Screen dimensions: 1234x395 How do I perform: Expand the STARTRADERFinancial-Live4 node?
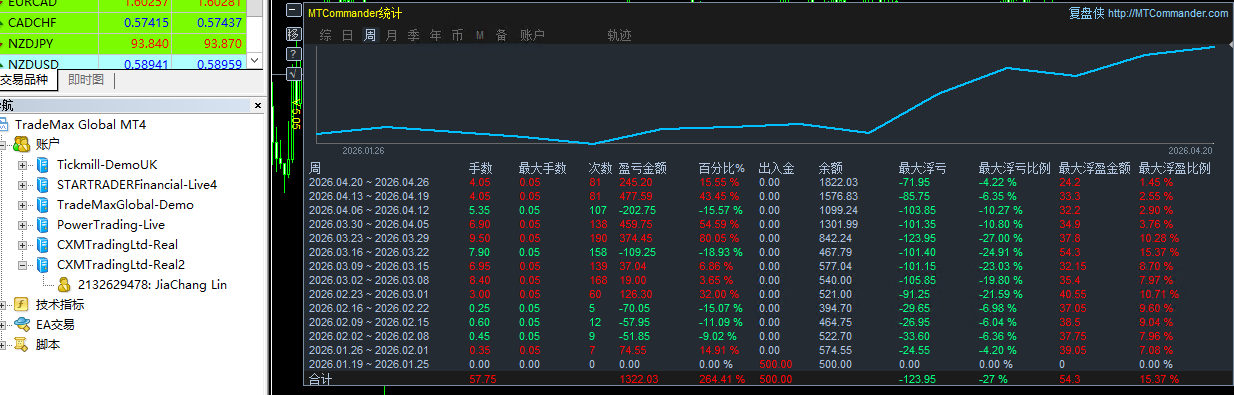point(23,184)
